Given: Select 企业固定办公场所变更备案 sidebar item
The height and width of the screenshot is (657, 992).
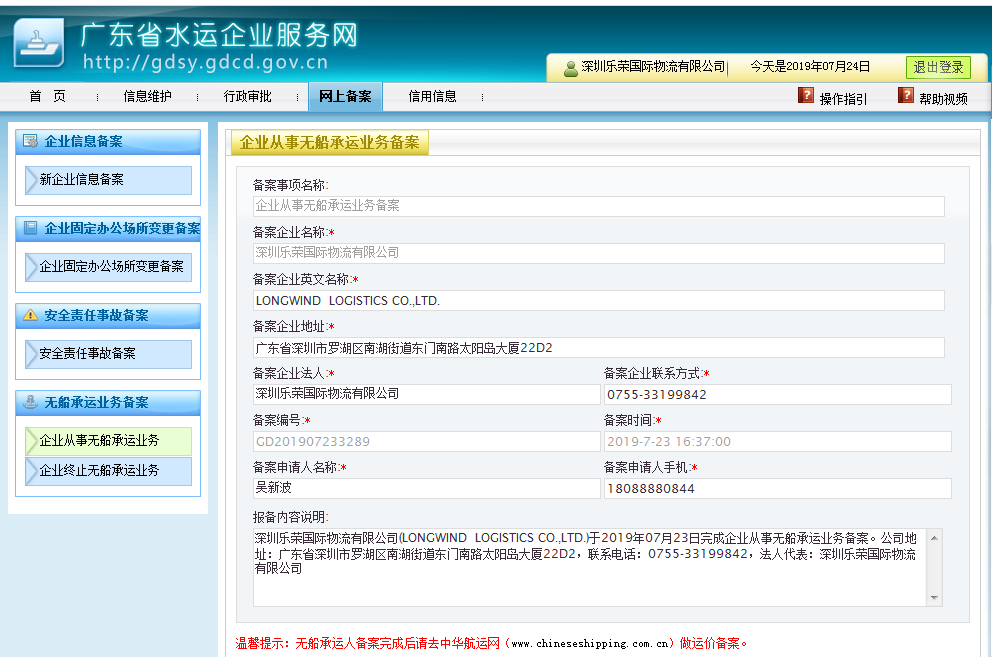Looking at the screenshot, I should tap(109, 266).
